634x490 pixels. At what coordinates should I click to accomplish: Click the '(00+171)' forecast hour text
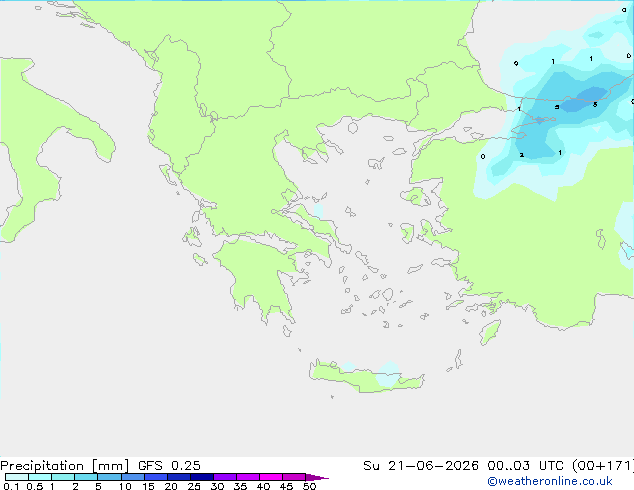tap(603, 466)
